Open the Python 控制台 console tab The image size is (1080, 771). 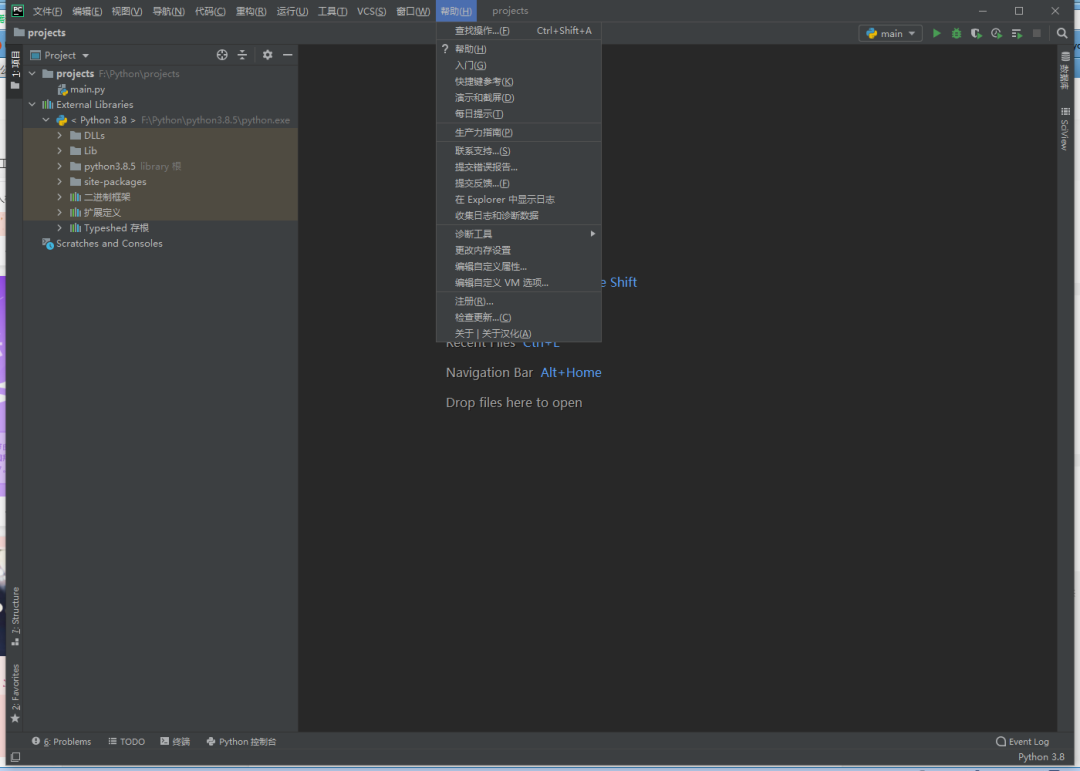click(241, 741)
